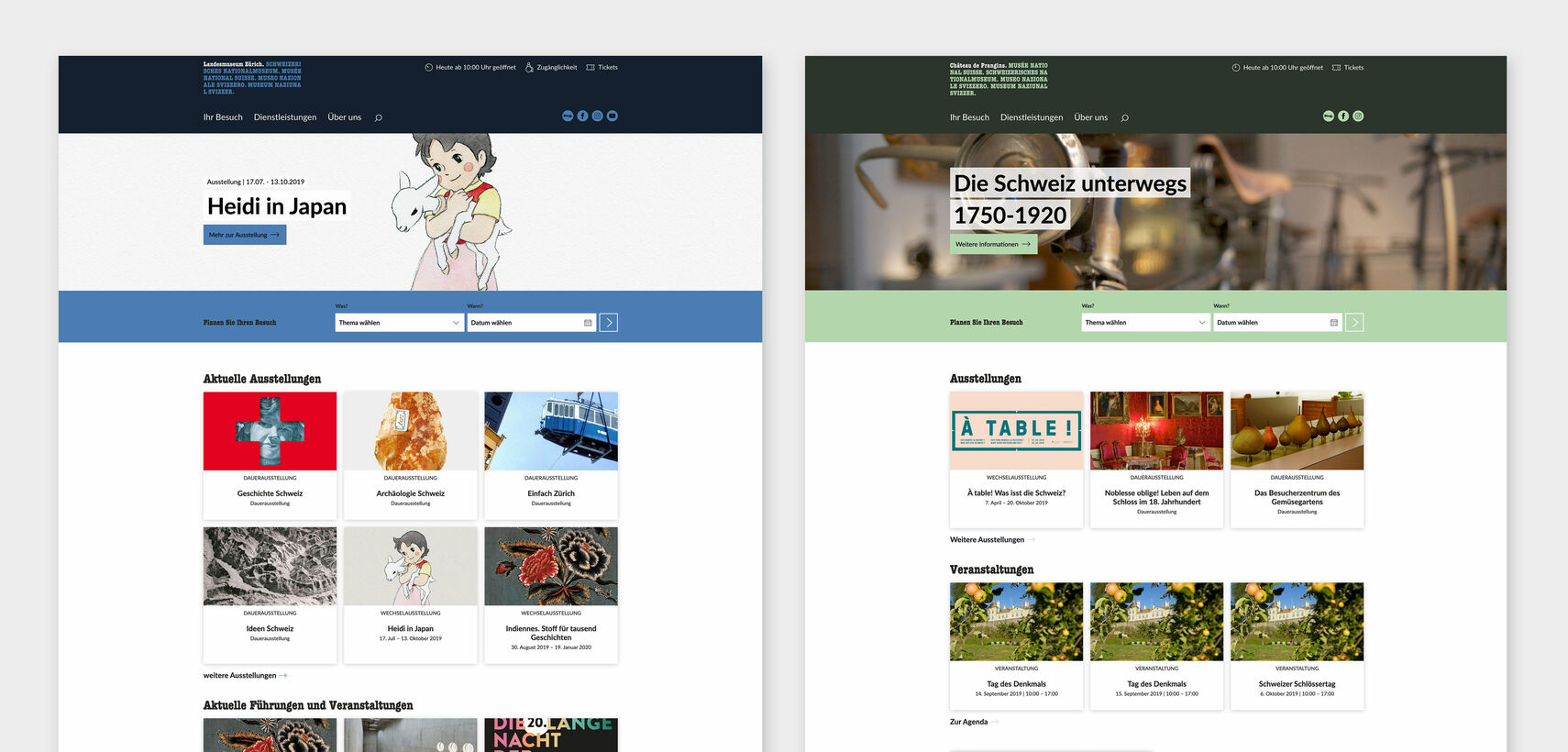The width and height of the screenshot is (1568, 752).
Task: Open the Instagram icon on the Landesmuseum Zürich page
Action: (597, 116)
